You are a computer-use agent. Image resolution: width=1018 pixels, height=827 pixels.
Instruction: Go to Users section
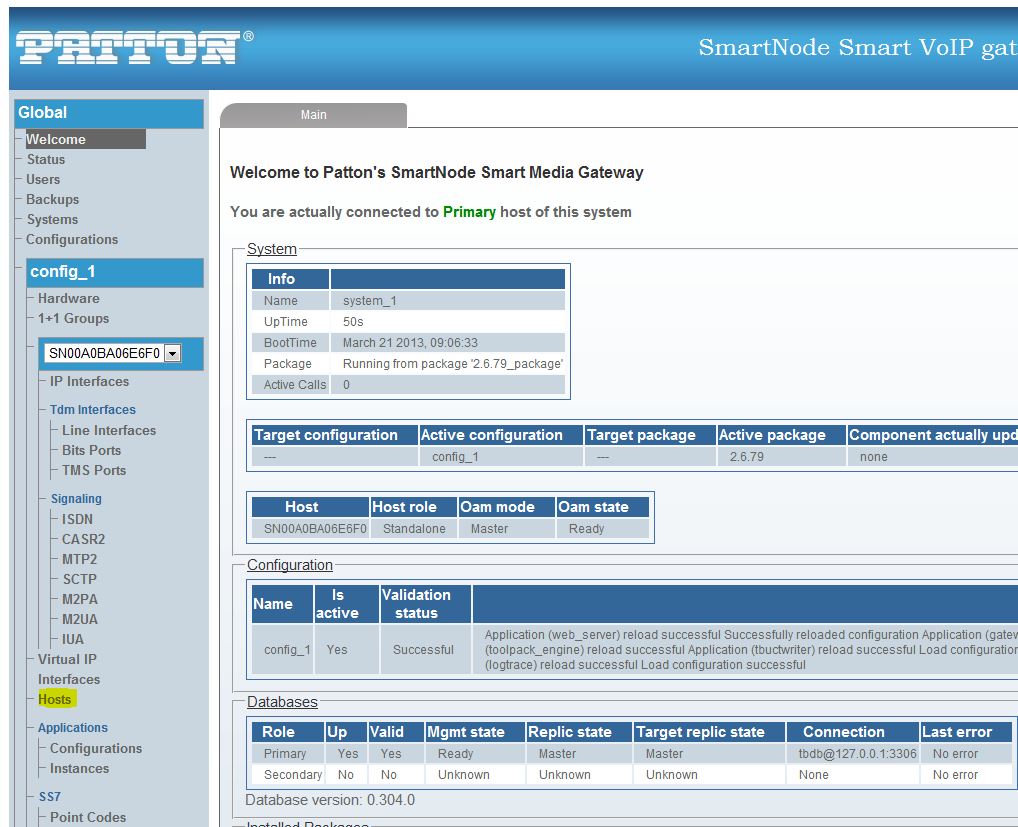[x=43, y=179]
